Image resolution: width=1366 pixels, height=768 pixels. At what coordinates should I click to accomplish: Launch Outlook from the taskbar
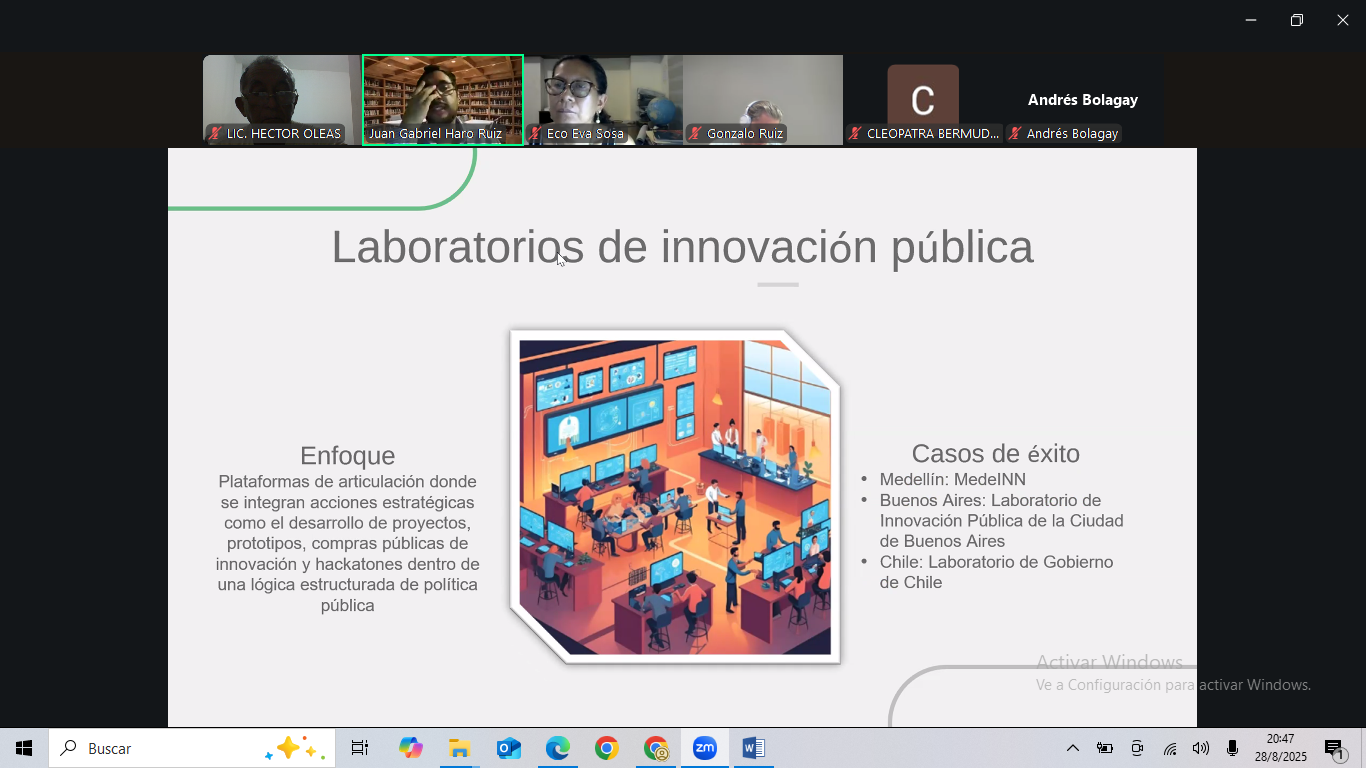coord(509,748)
